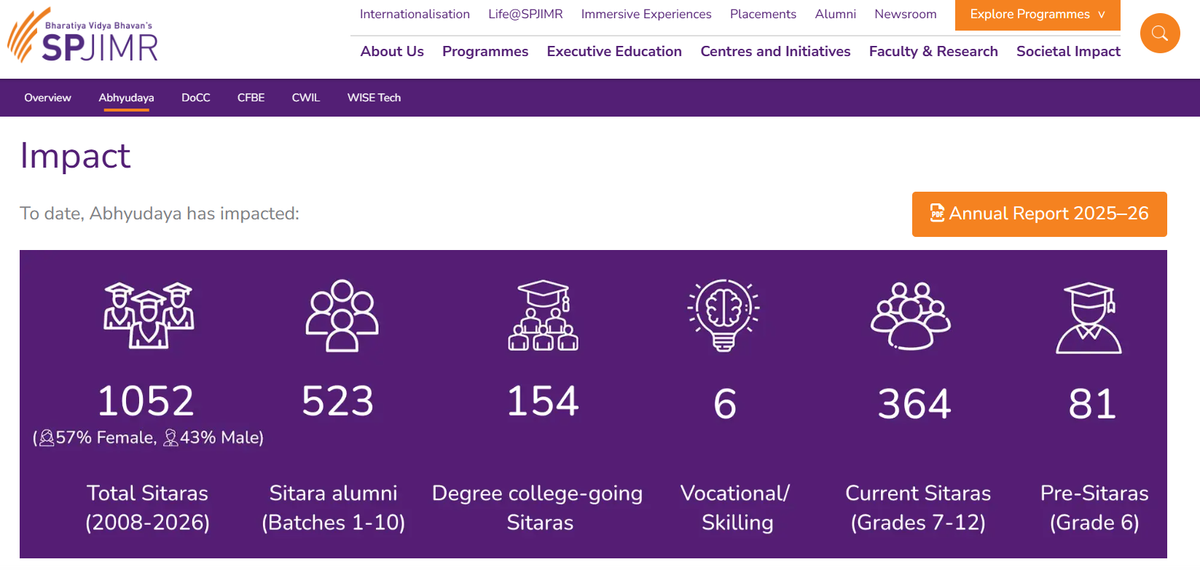Click 'Degree college-going Sitaras' label
This screenshot has height=570, width=1200.
pyautogui.click(x=538, y=508)
